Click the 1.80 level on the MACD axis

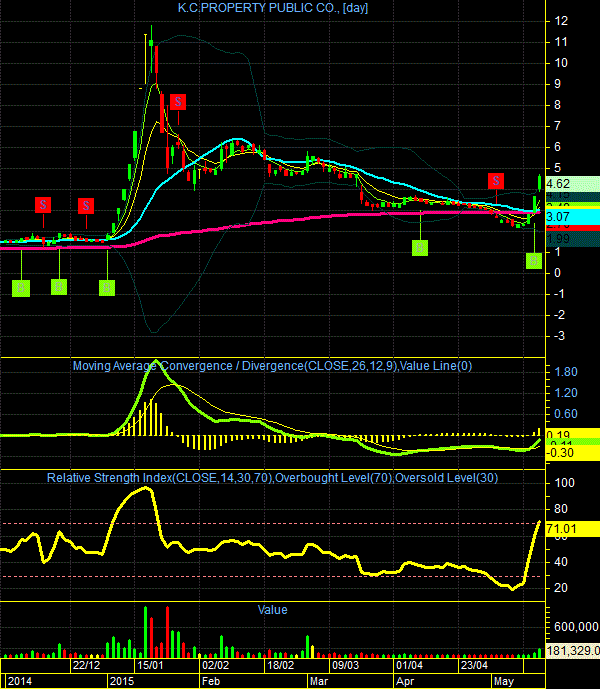pos(566,372)
